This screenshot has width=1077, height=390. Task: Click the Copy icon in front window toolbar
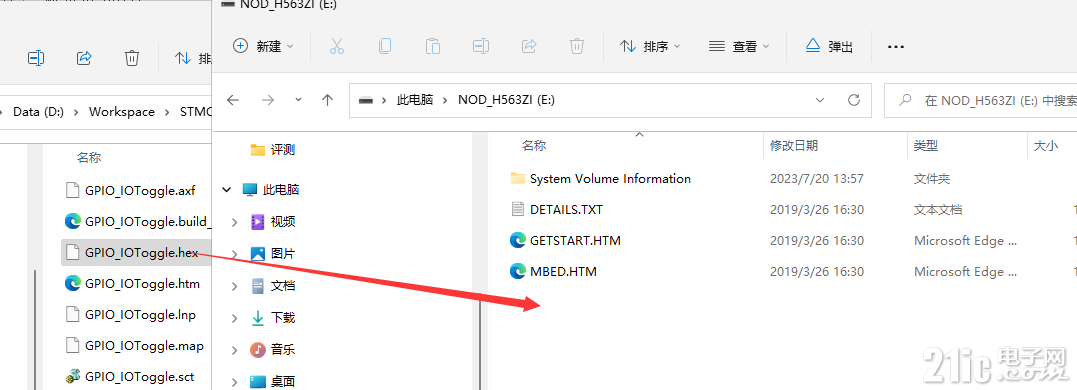(385, 46)
